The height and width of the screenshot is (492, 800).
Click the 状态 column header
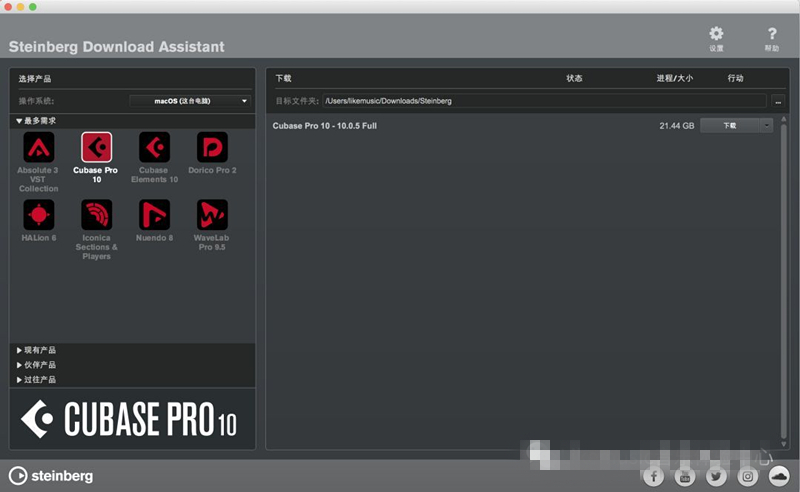(574, 78)
